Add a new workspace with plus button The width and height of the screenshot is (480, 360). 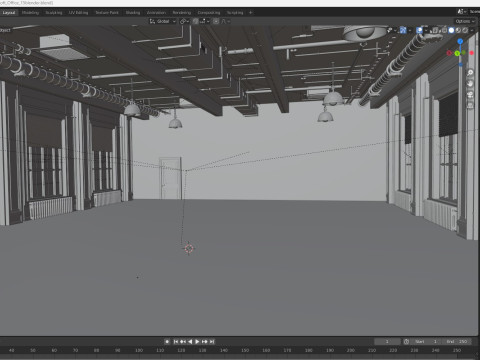[251, 13]
